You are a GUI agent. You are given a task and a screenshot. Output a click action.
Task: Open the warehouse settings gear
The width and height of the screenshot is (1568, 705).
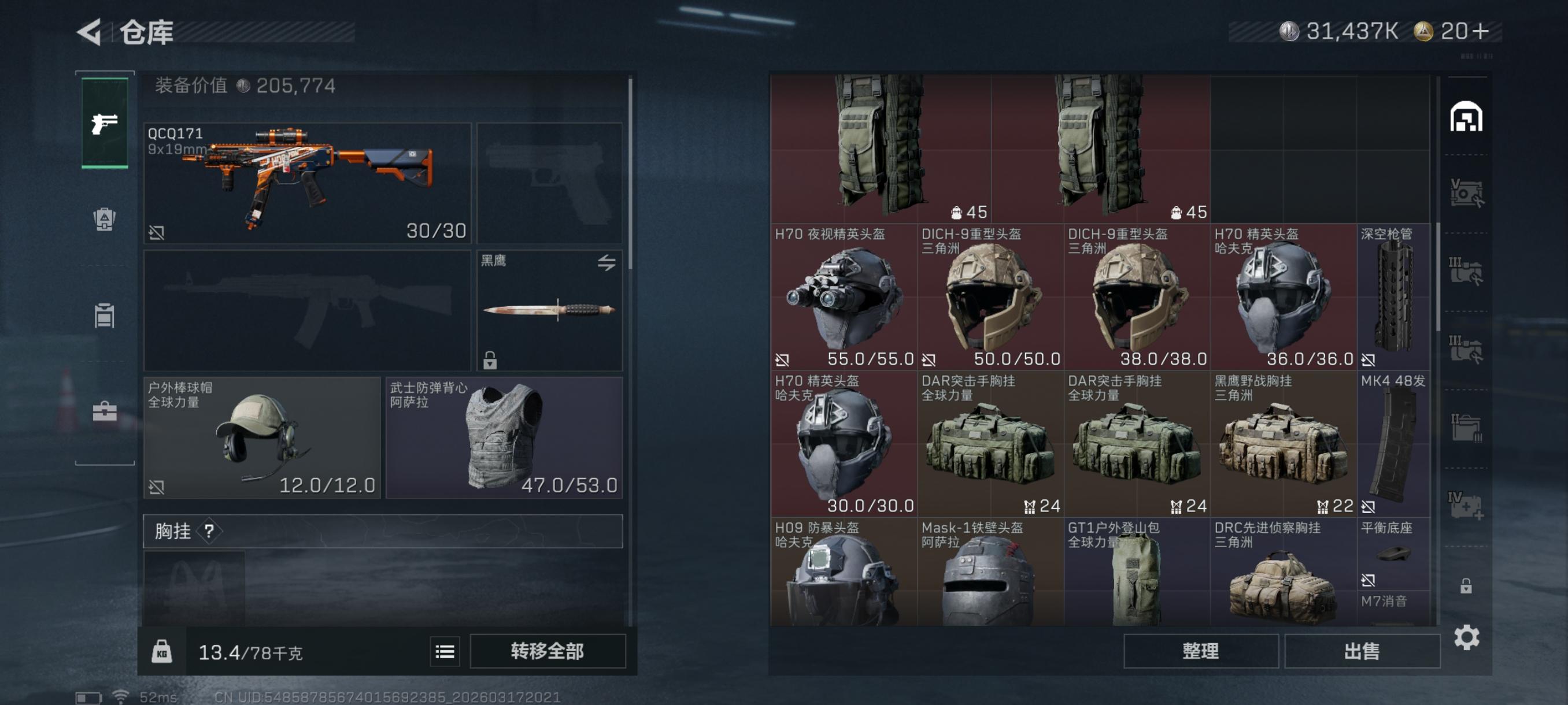(1466, 637)
